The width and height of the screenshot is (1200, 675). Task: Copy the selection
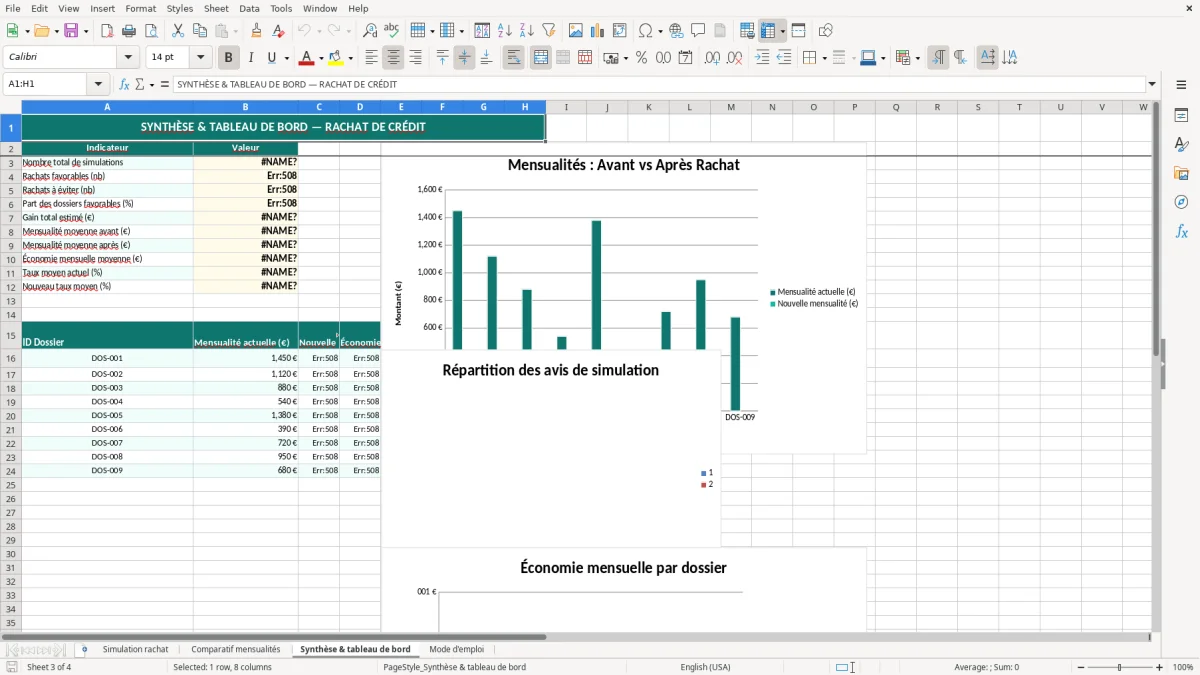point(200,31)
